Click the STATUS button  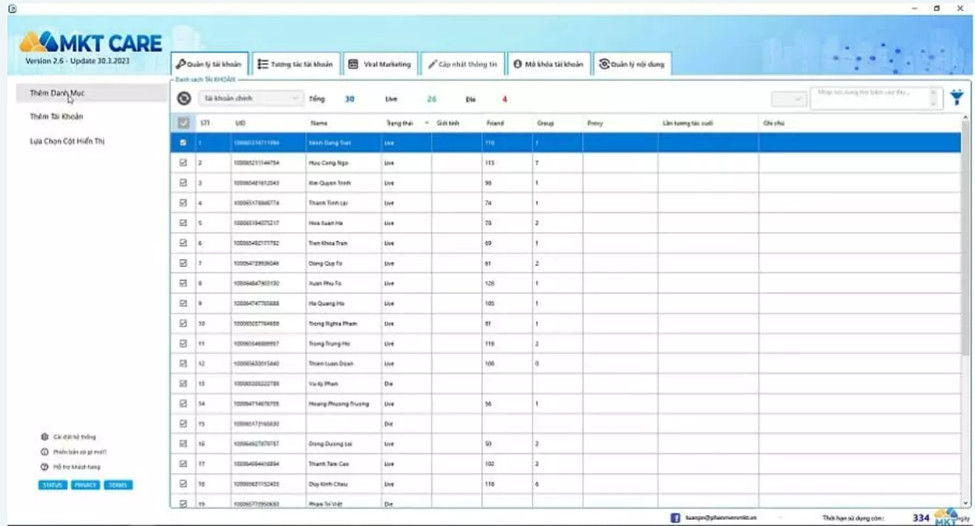pyautogui.click(x=53, y=485)
